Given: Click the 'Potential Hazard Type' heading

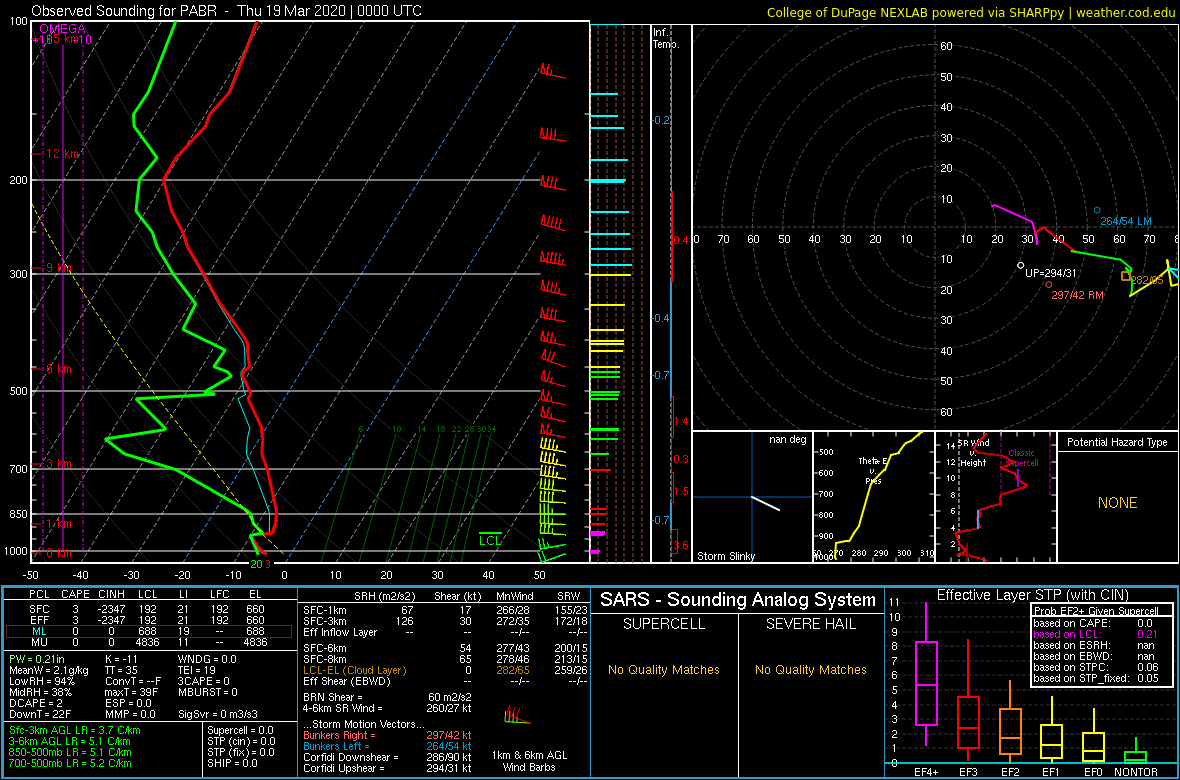Looking at the screenshot, I should pyautogui.click(x=1117, y=443).
